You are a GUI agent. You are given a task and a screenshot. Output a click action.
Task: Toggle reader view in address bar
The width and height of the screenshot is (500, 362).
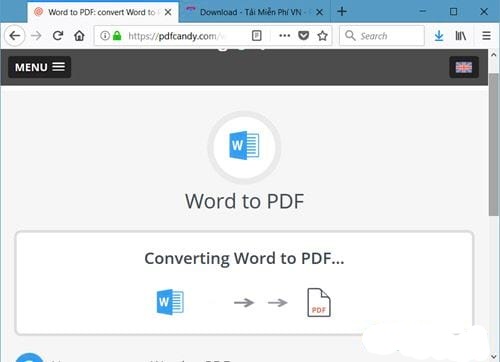[257, 35]
